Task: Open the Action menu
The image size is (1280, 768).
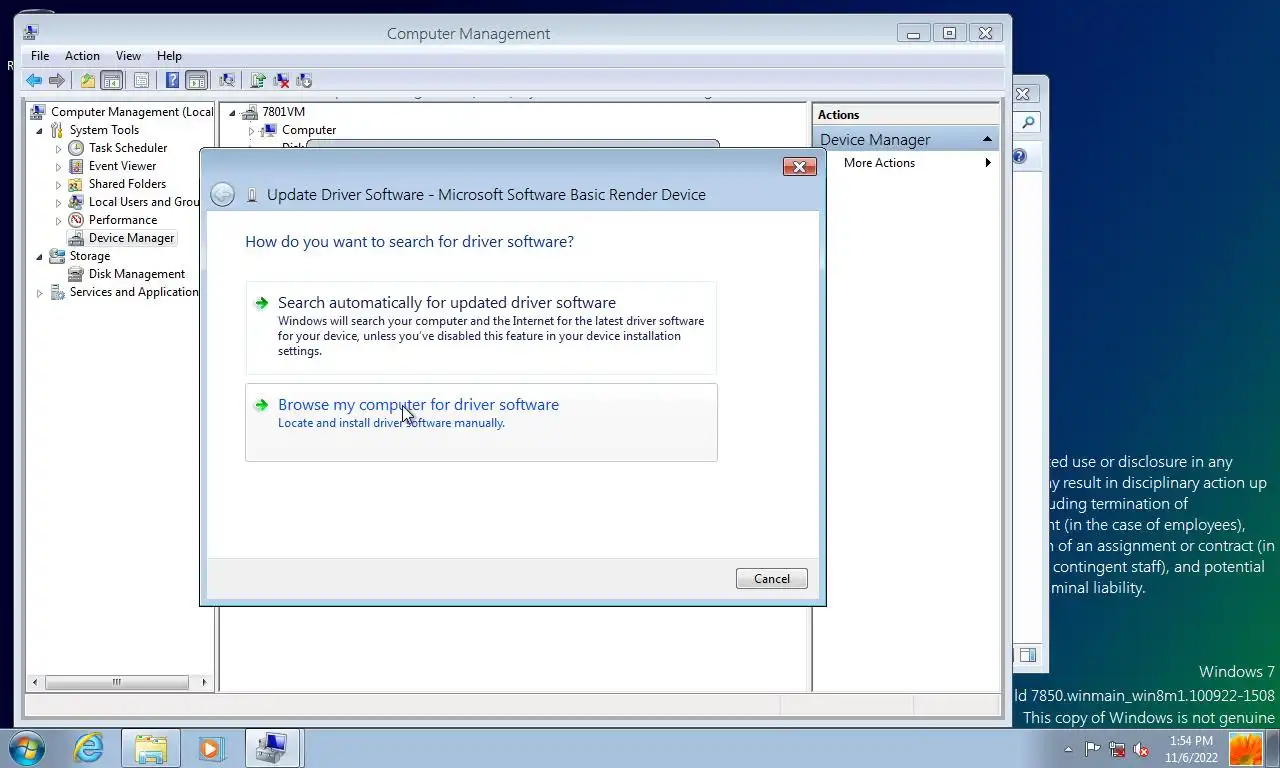Action: click(82, 56)
